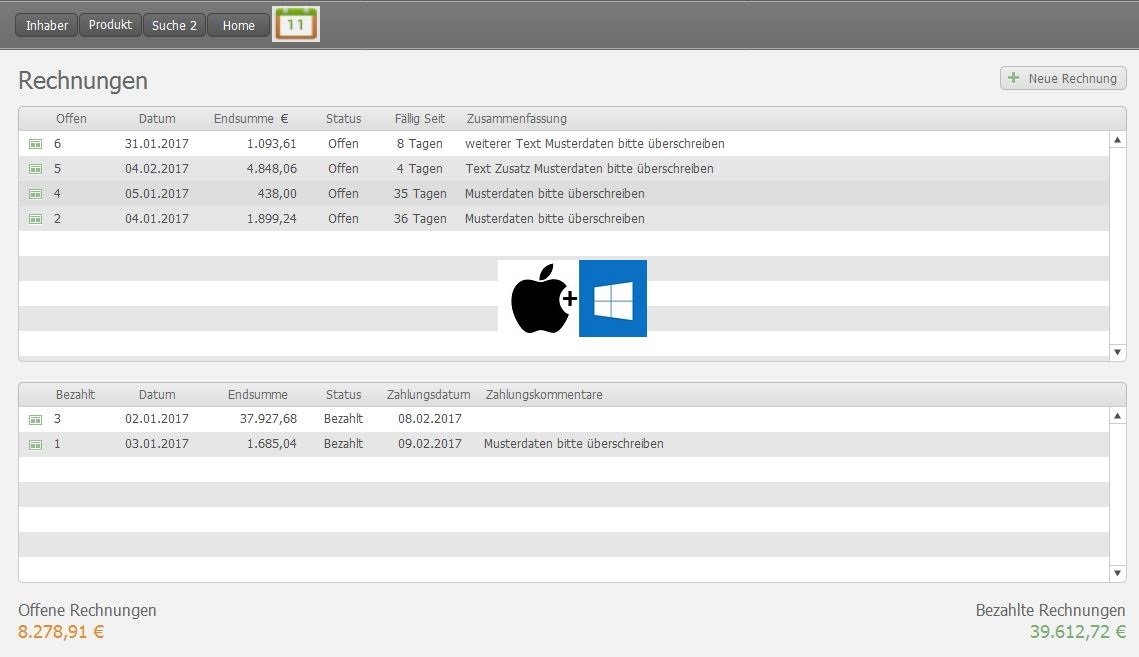Select date 04.02.2017 in open list
Image resolution: width=1139 pixels, height=657 pixels.
pyautogui.click(x=156, y=169)
